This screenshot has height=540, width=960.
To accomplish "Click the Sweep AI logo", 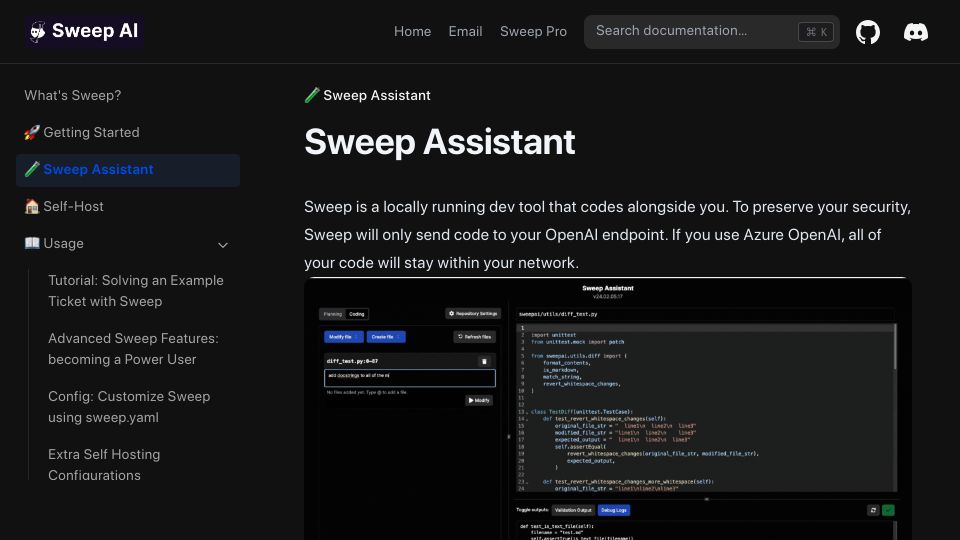I will point(84,31).
